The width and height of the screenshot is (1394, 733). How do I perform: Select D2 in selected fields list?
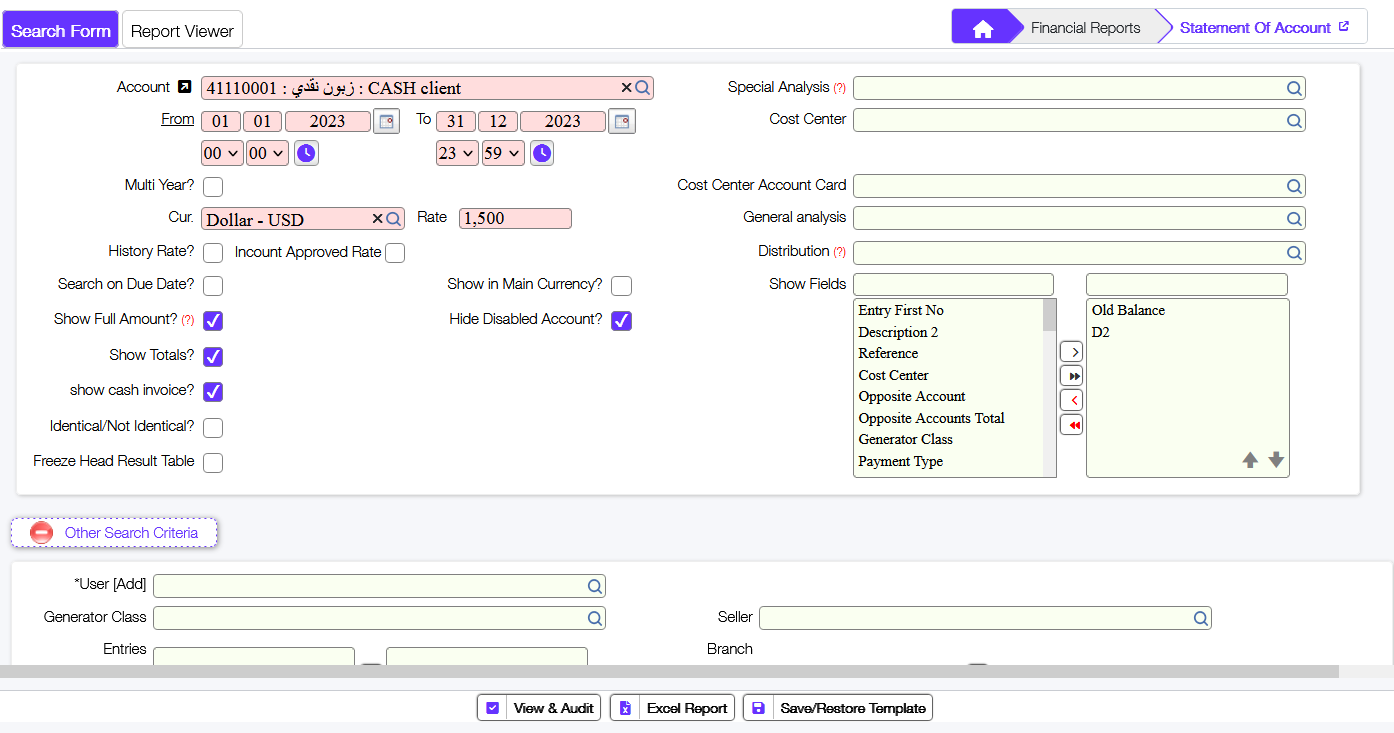click(x=1100, y=332)
